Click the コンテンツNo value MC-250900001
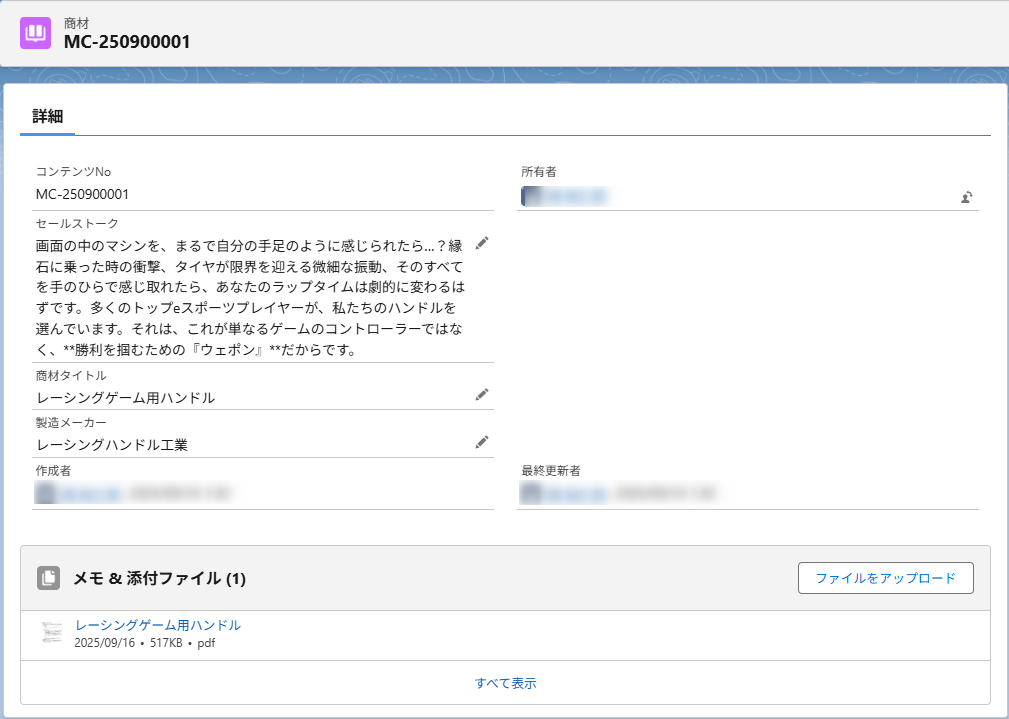Viewport: 1009px width, 719px height. click(x=82, y=194)
